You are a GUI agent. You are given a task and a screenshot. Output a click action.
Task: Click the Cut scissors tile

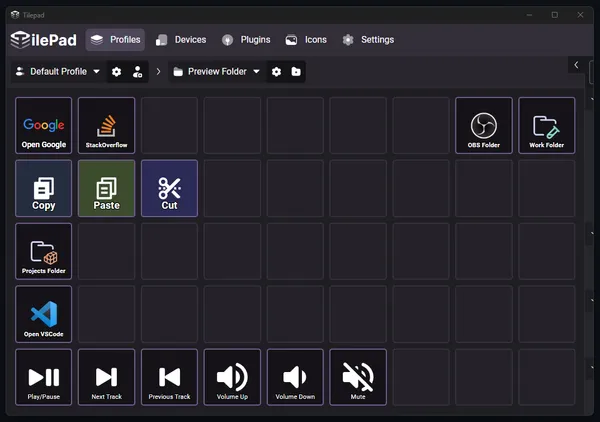click(170, 188)
